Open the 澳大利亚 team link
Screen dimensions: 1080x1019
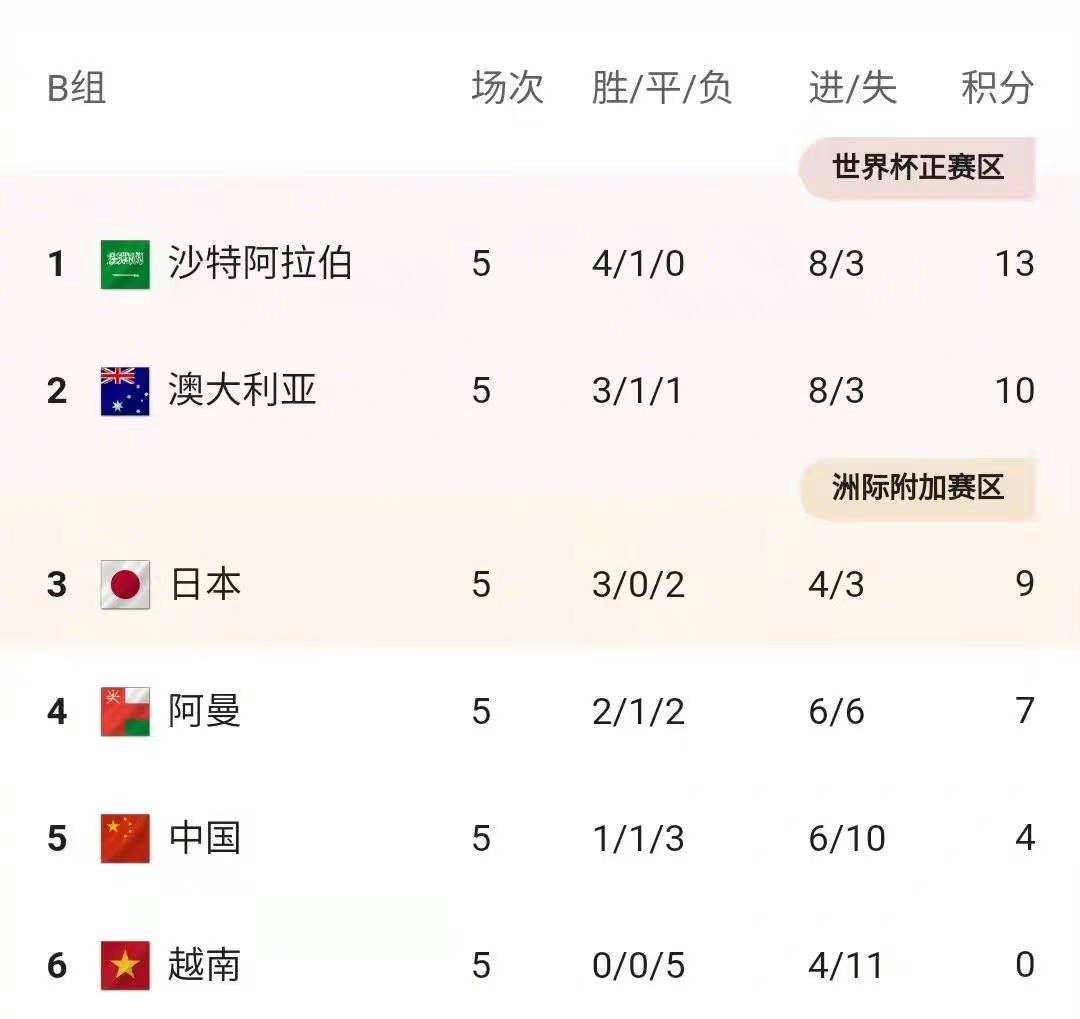[242, 390]
